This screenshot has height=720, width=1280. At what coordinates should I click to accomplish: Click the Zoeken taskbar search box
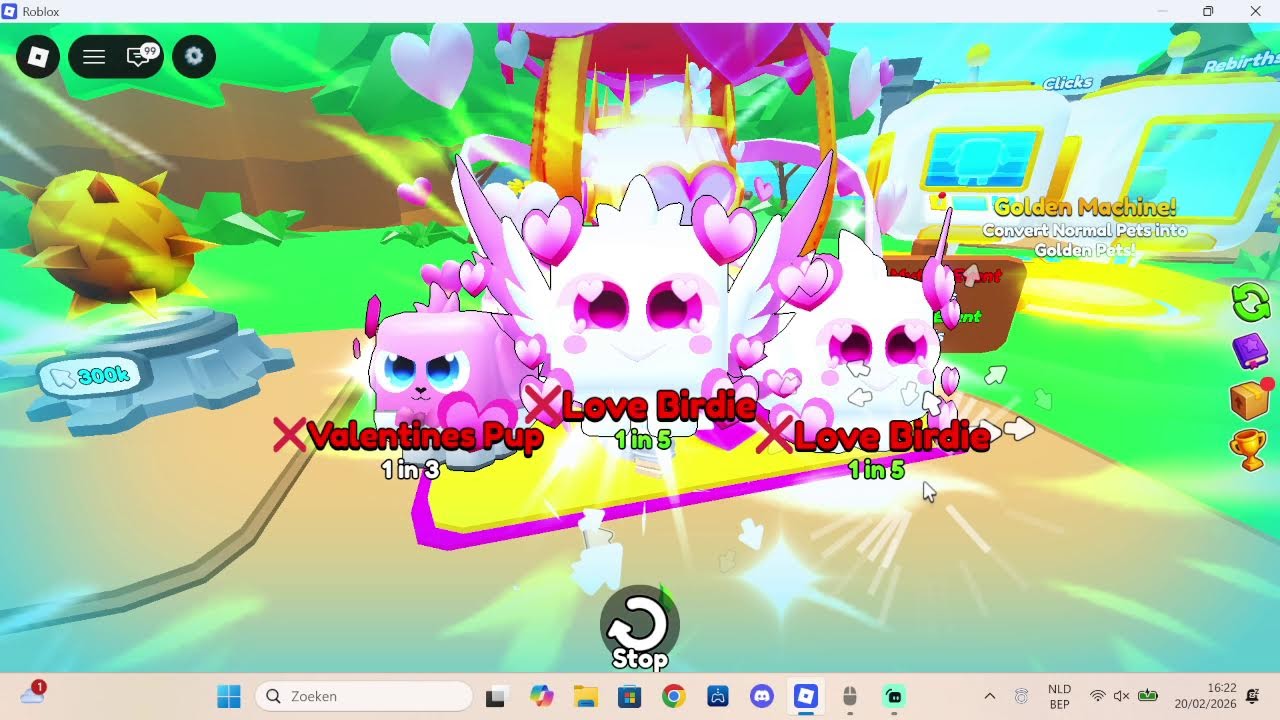pyautogui.click(x=364, y=696)
